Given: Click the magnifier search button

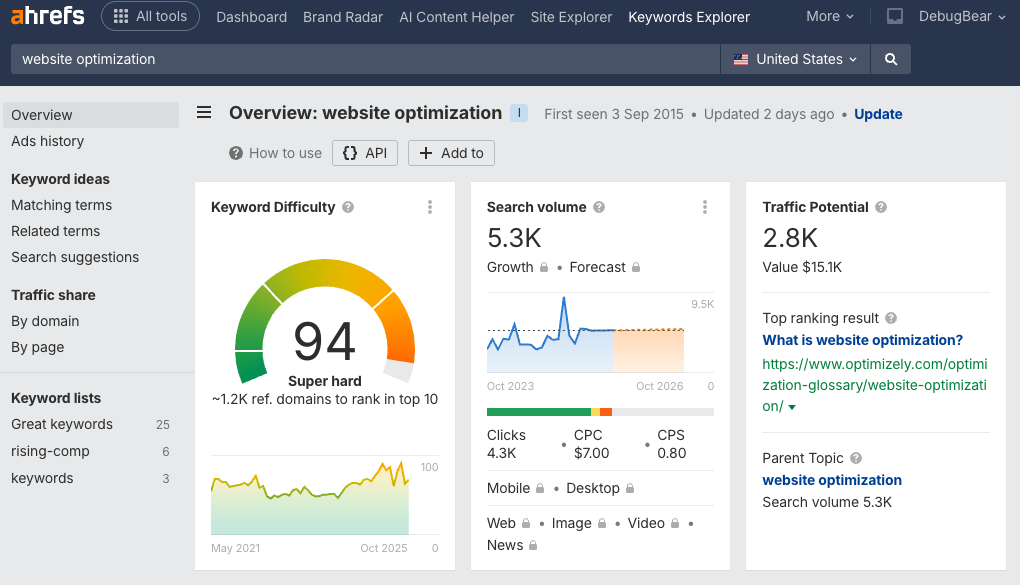Looking at the screenshot, I should [x=890, y=59].
